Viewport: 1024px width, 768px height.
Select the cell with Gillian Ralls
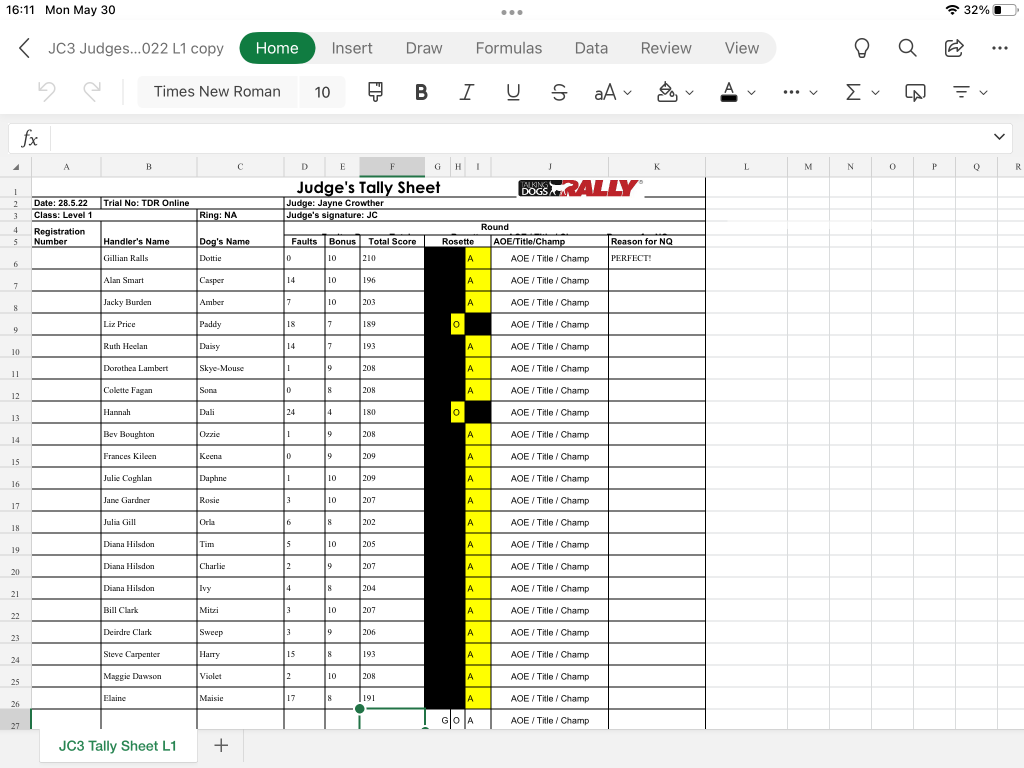click(149, 258)
